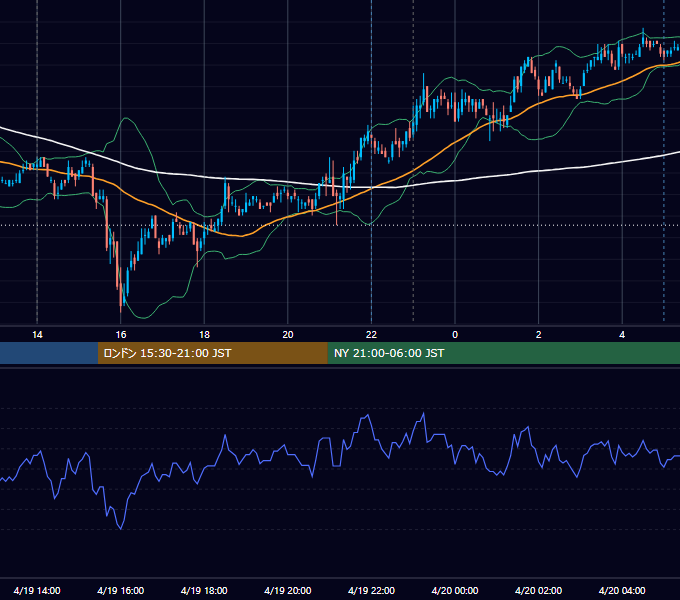Click the hour label 22 on chart axis
680x600 pixels.
371,335
